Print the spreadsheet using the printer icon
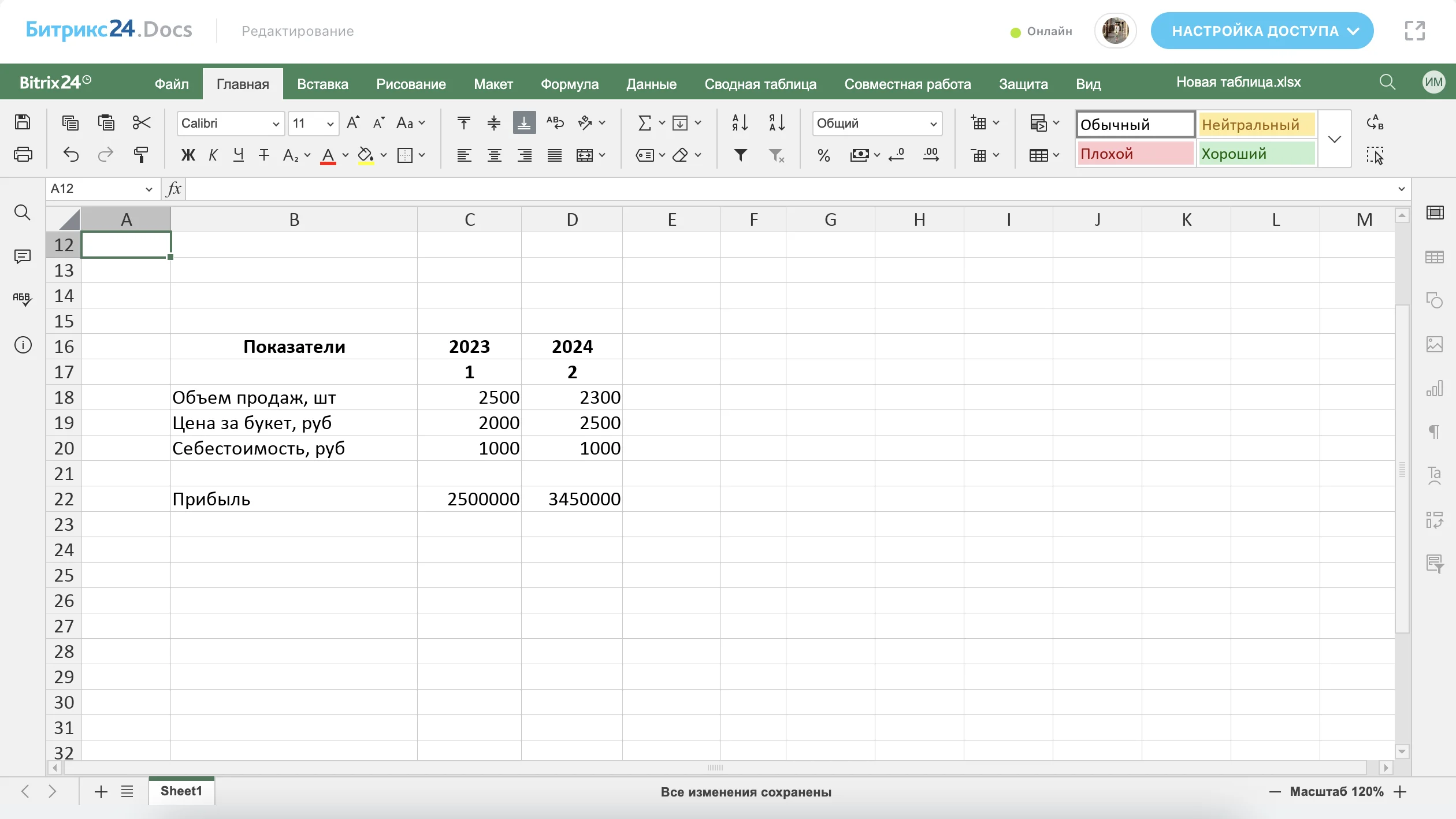Screen dimensions: 1456x819 pyautogui.click(x=23, y=155)
